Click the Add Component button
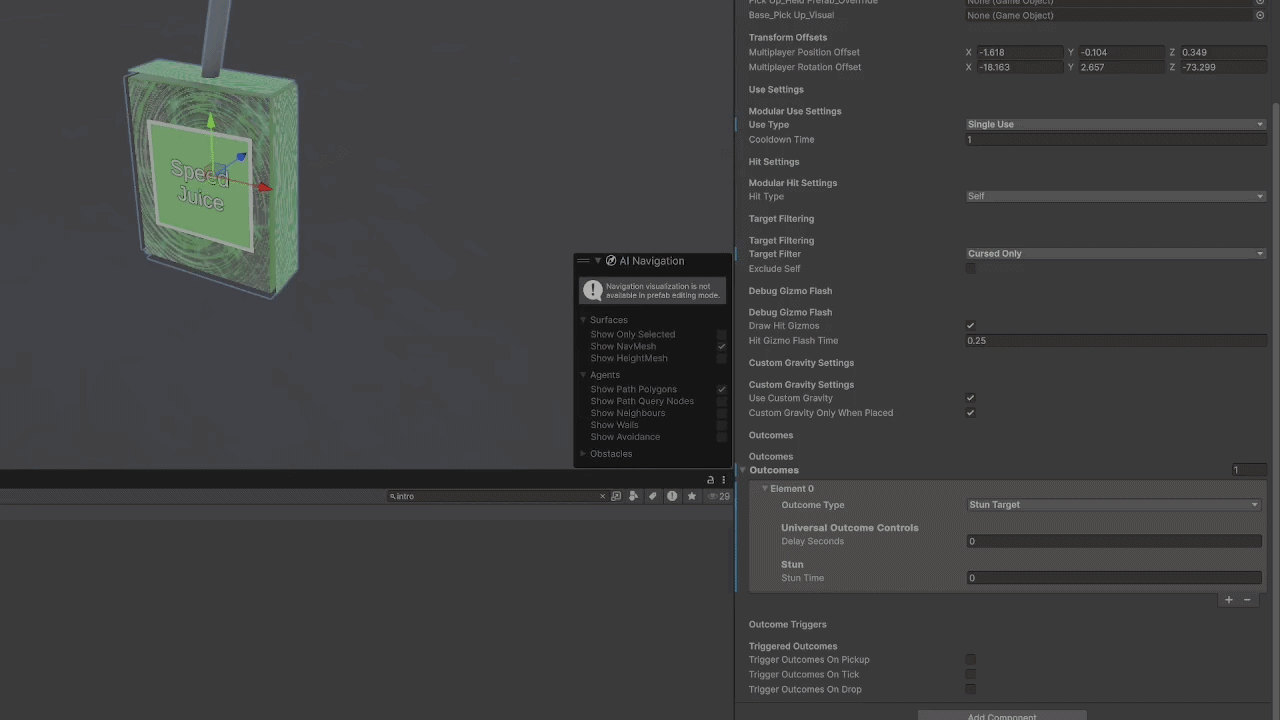 tap(1002, 715)
